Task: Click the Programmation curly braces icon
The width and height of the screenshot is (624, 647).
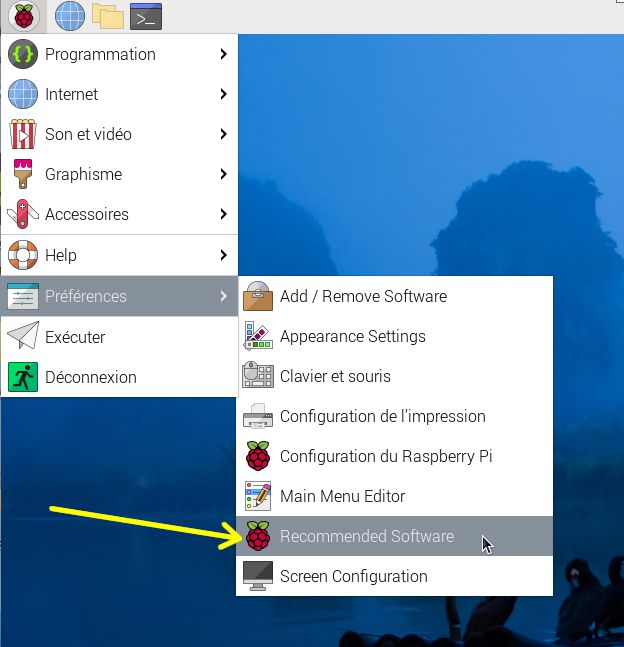Action: (x=23, y=54)
